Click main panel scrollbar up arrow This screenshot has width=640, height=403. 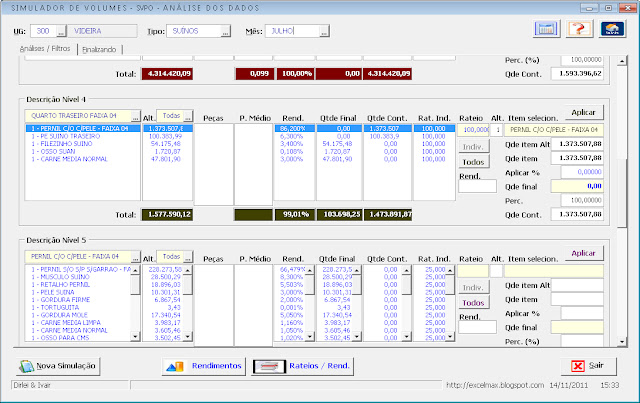click(622, 61)
